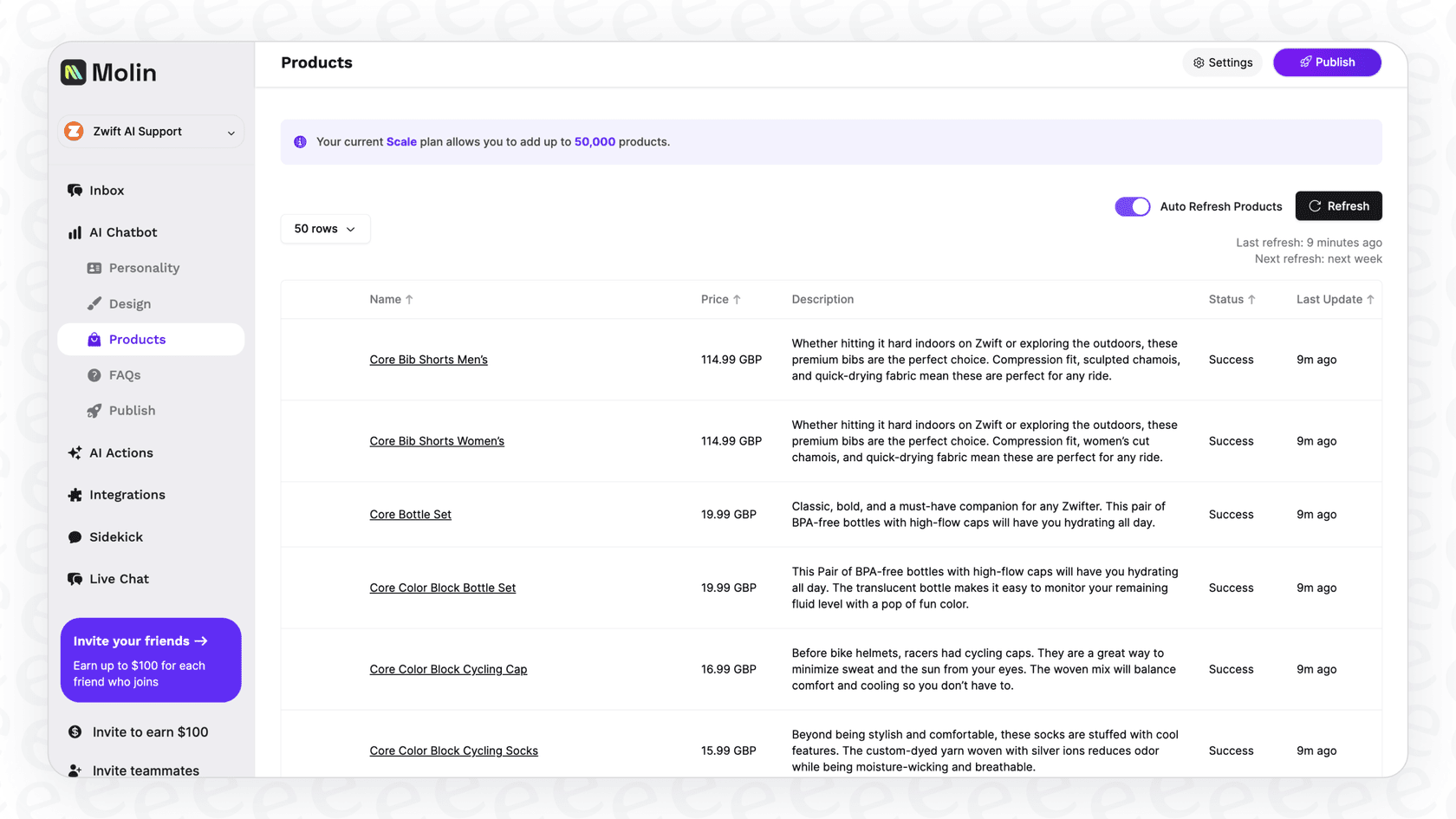Navigate to the Publish section in the sidebar
1456x819 pixels.
point(131,410)
